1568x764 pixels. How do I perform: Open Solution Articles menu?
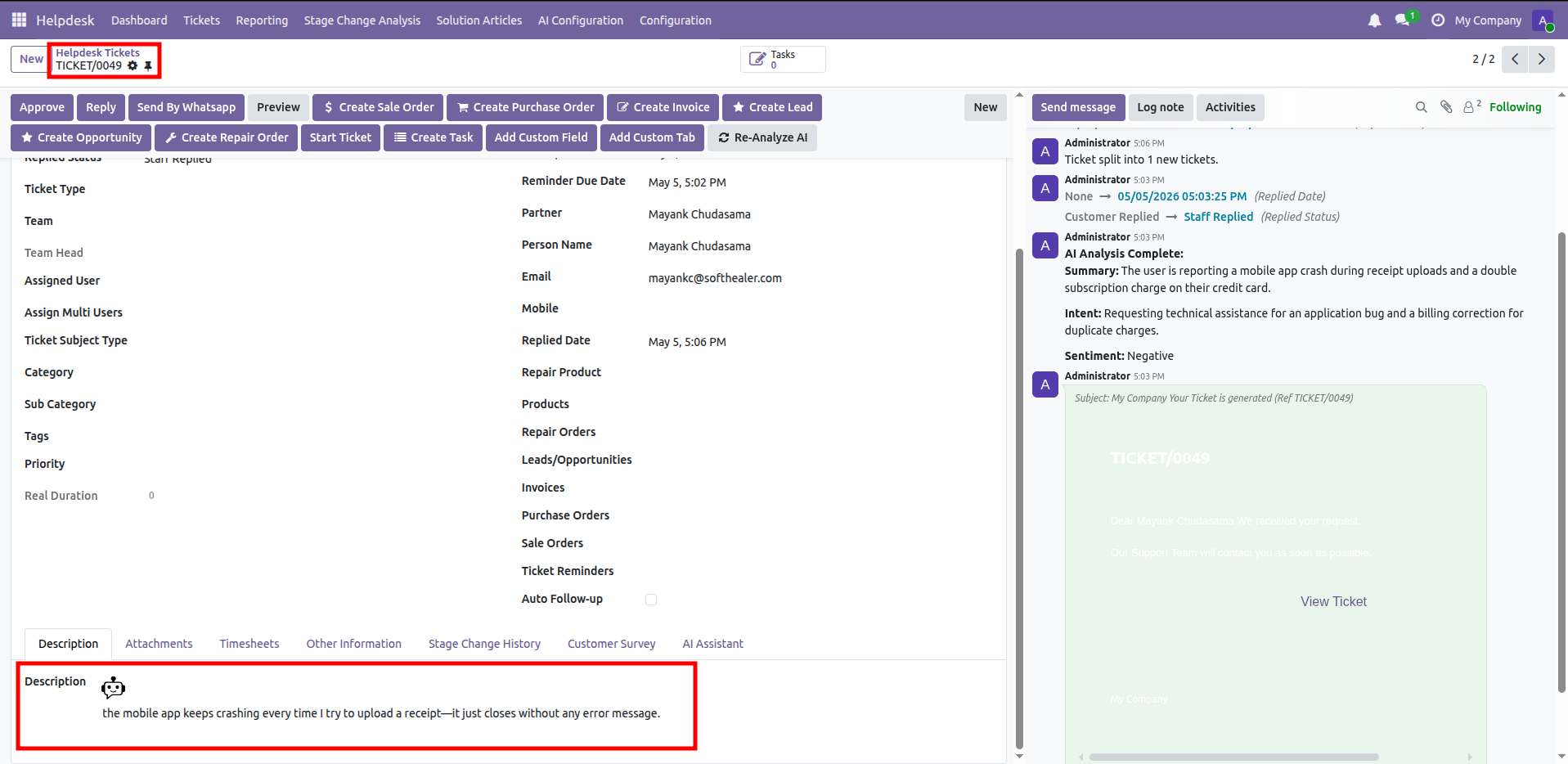pyautogui.click(x=478, y=20)
